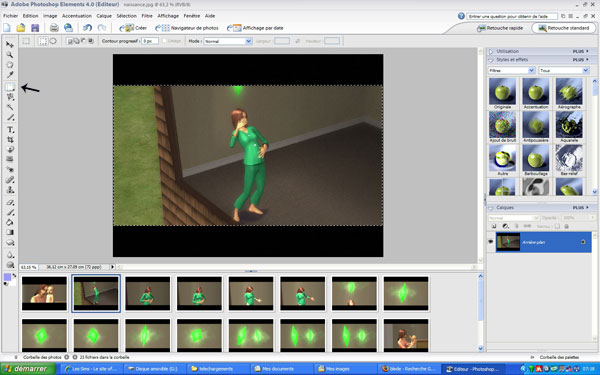Choose elliptical marquee shape in options bar
The height and width of the screenshot is (375, 600).
coord(53,41)
